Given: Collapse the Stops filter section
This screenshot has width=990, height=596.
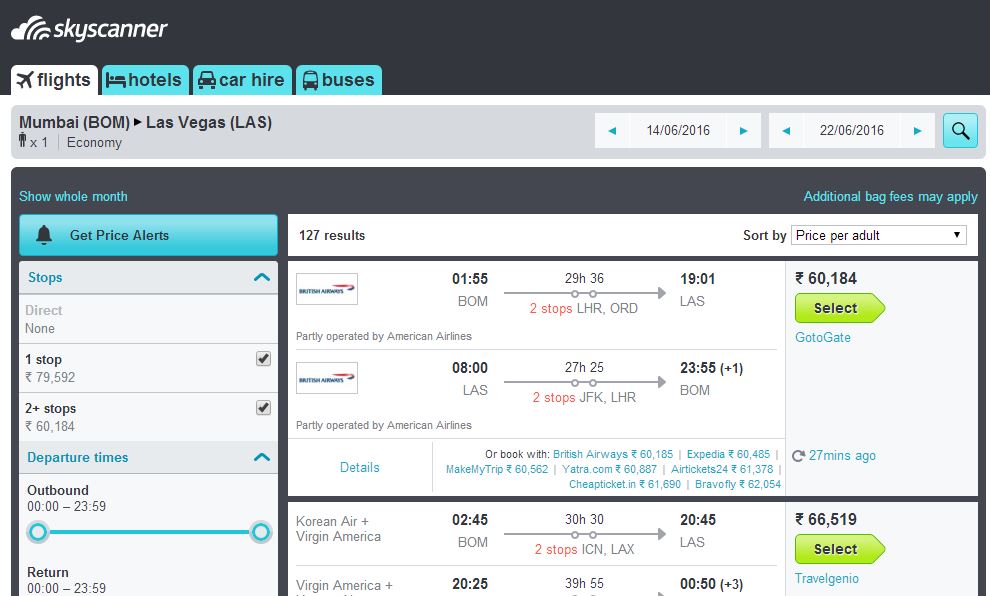Looking at the screenshot, I should point(261,277).
